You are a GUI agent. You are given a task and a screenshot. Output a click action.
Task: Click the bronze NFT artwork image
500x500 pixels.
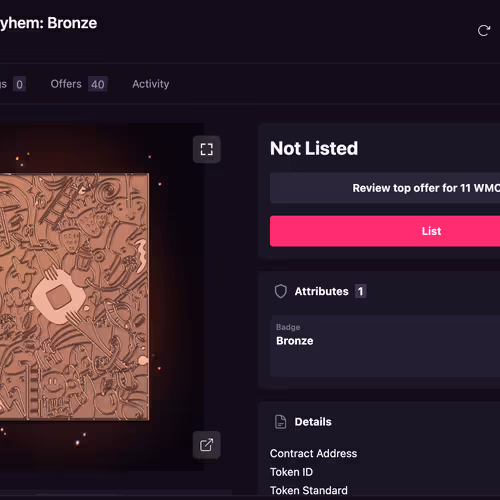click(74, 296)
